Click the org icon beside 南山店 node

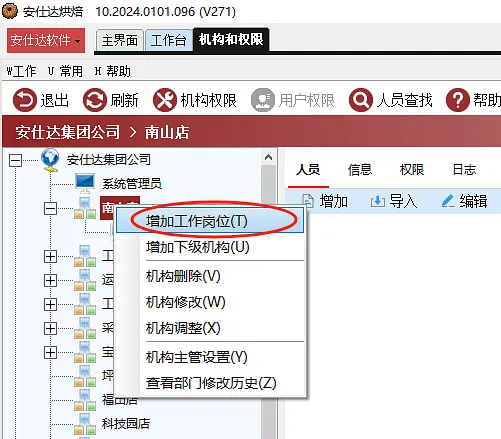point(85,208)
